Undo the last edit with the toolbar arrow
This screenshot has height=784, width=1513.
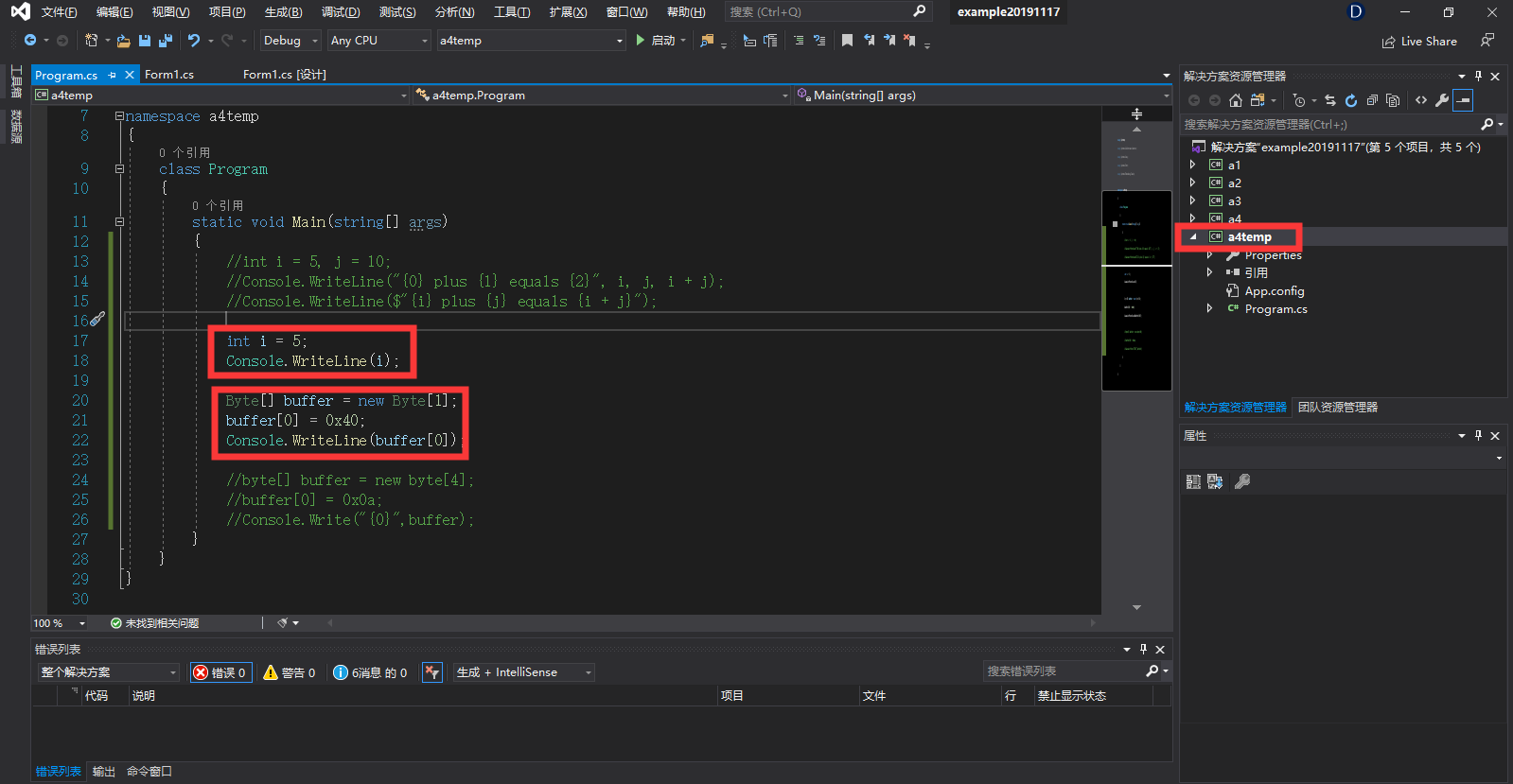click(x=194, y=41)
